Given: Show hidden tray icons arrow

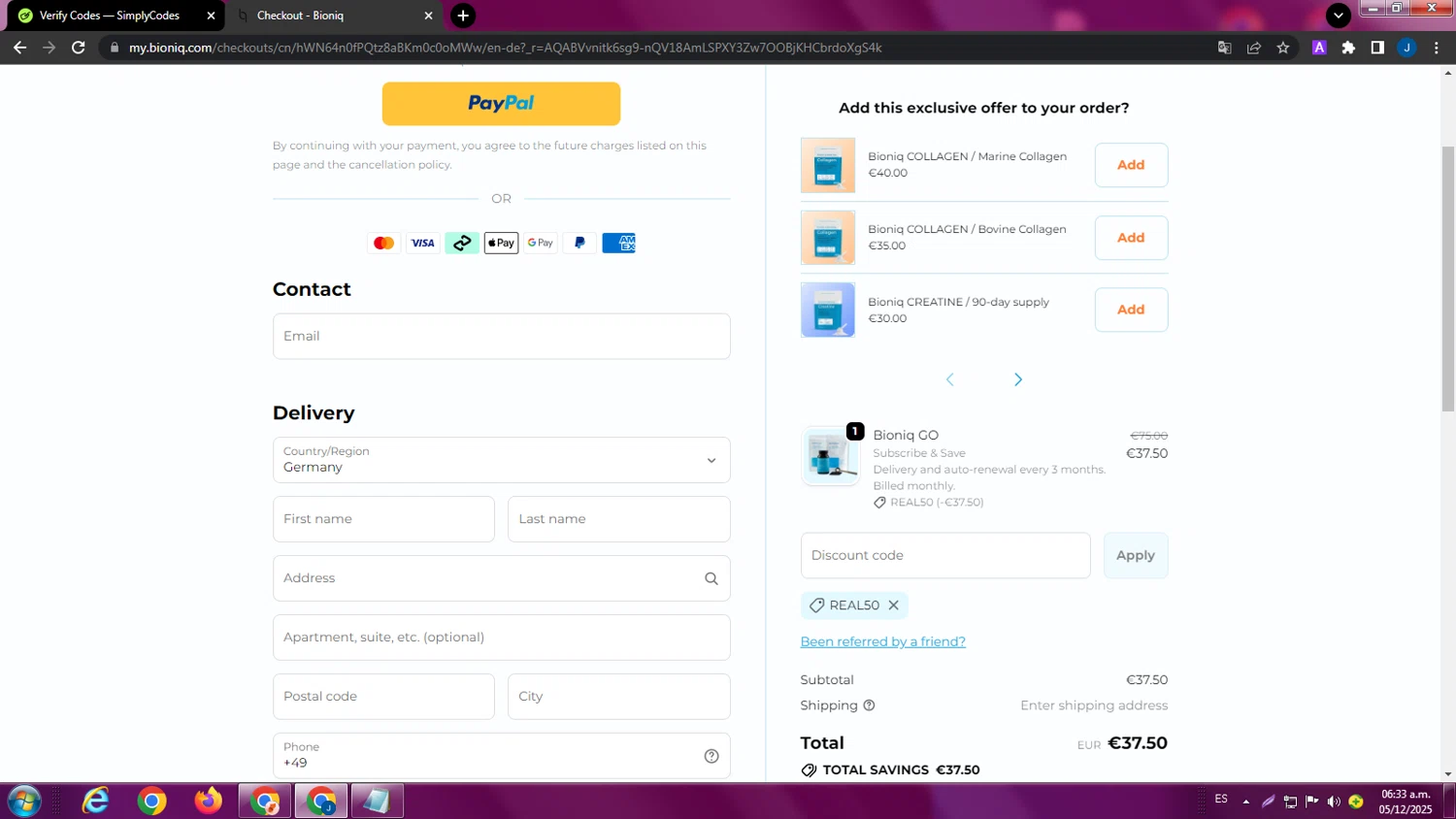Looking at the screenshot, I should click(1246, 802).
